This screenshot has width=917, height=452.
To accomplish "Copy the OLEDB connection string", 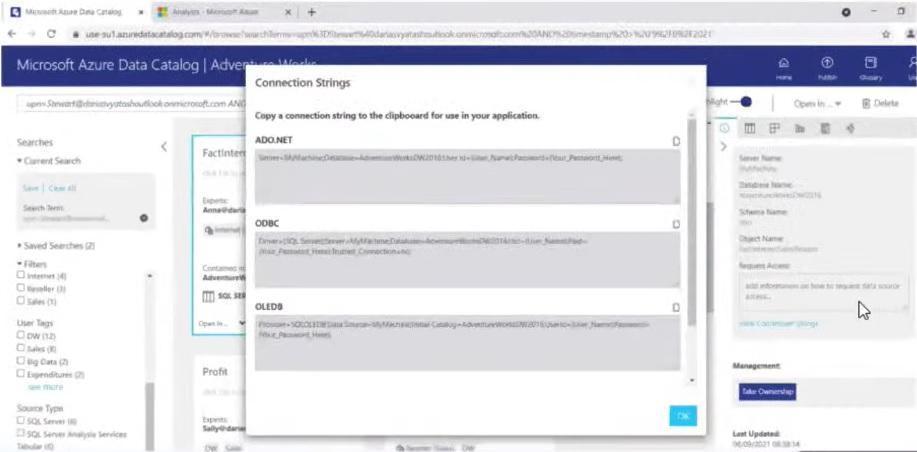I will tap(676, 307).
